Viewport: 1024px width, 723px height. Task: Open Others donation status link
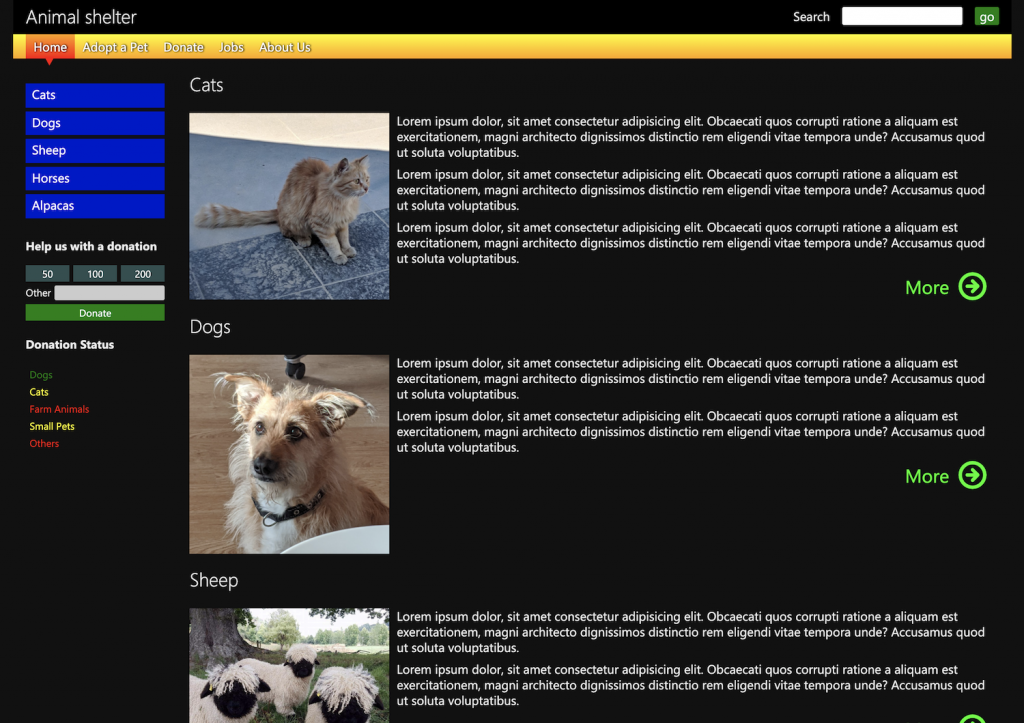coord(44,443)
